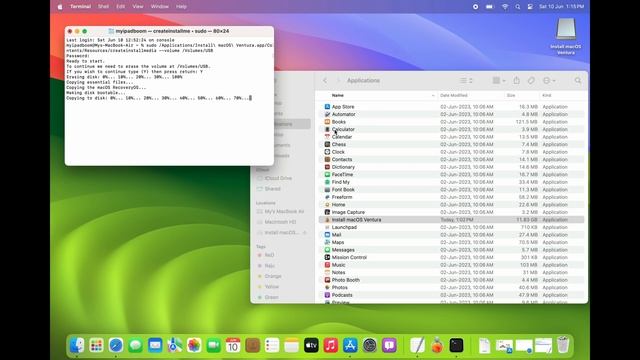Open Feedback Assistant purple icon in Dock

[x=389, y=345]
